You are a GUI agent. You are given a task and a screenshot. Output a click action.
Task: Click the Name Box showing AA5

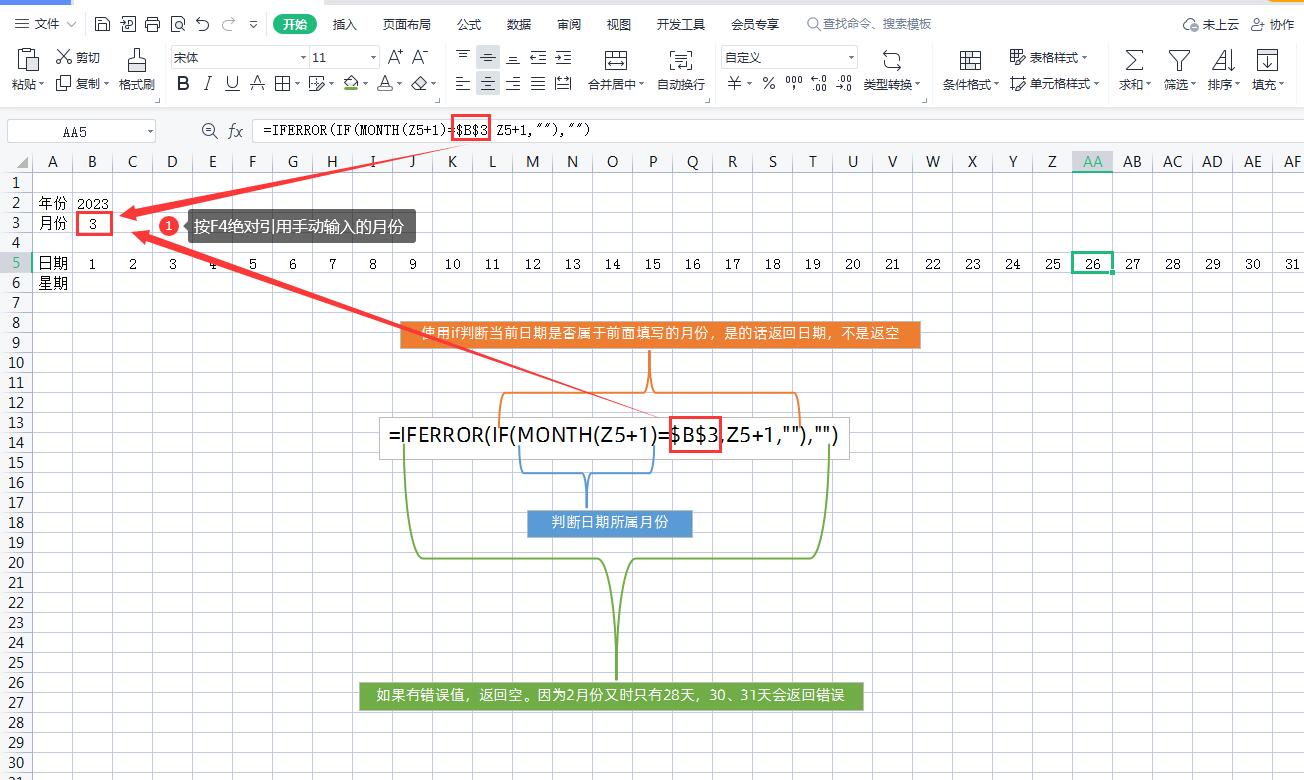[75, 130]
